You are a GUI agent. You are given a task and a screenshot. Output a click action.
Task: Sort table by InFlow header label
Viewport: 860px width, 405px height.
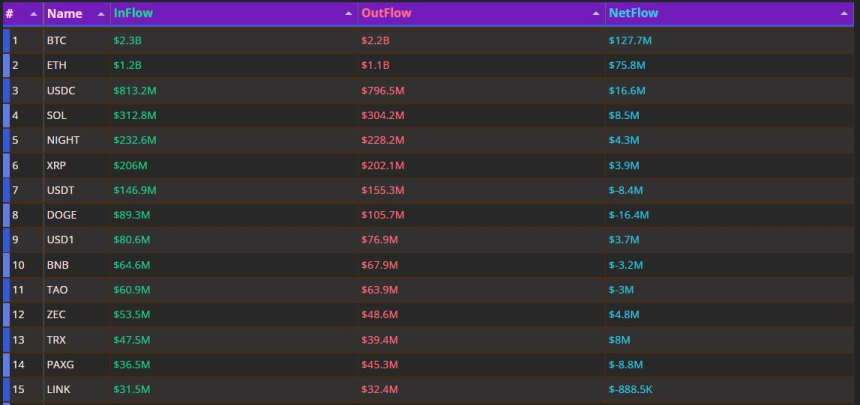coord(133,14)
